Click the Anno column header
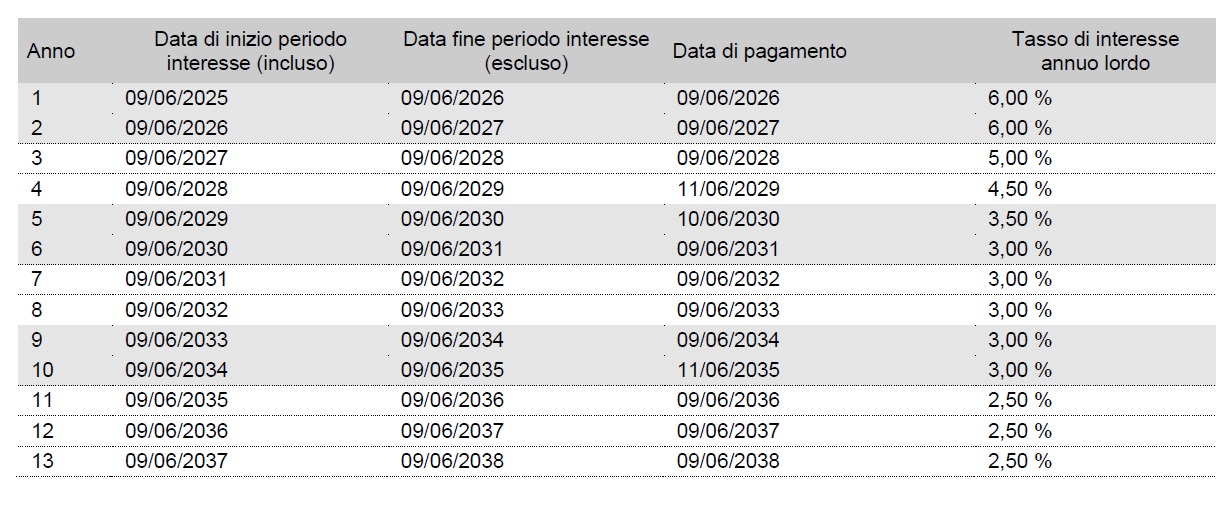 click(x=51, y=51)
